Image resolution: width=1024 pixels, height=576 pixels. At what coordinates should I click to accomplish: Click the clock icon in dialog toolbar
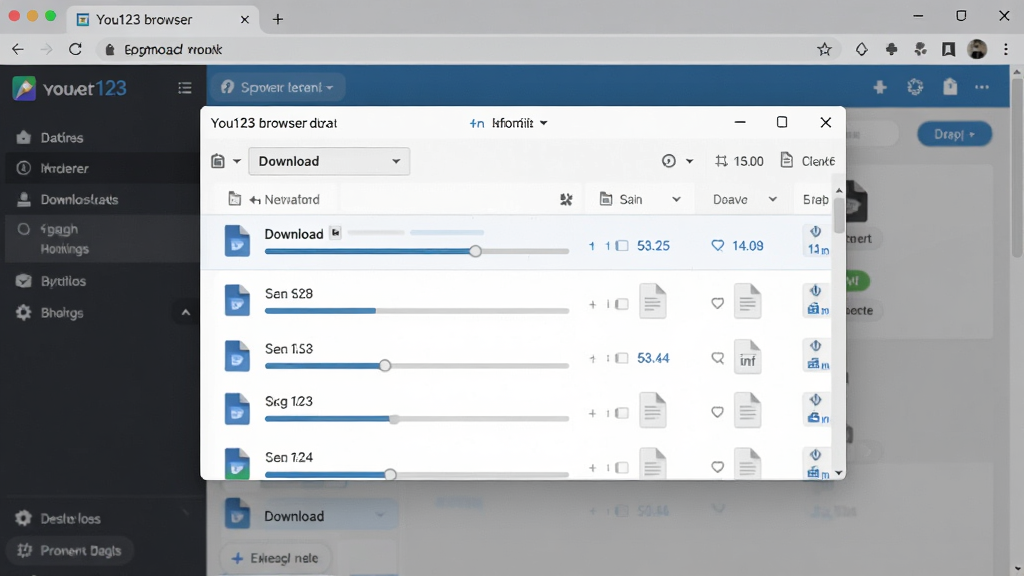pyautogui.click(x=668, y=161)
